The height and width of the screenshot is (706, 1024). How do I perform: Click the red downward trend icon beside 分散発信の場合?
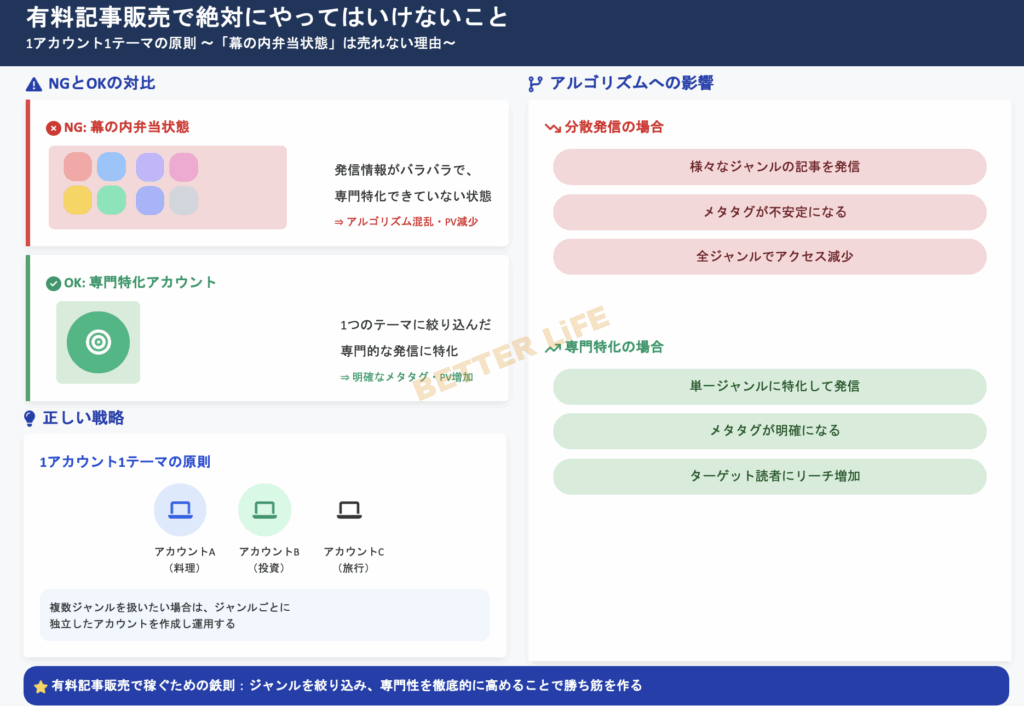[x=552, y=128]
